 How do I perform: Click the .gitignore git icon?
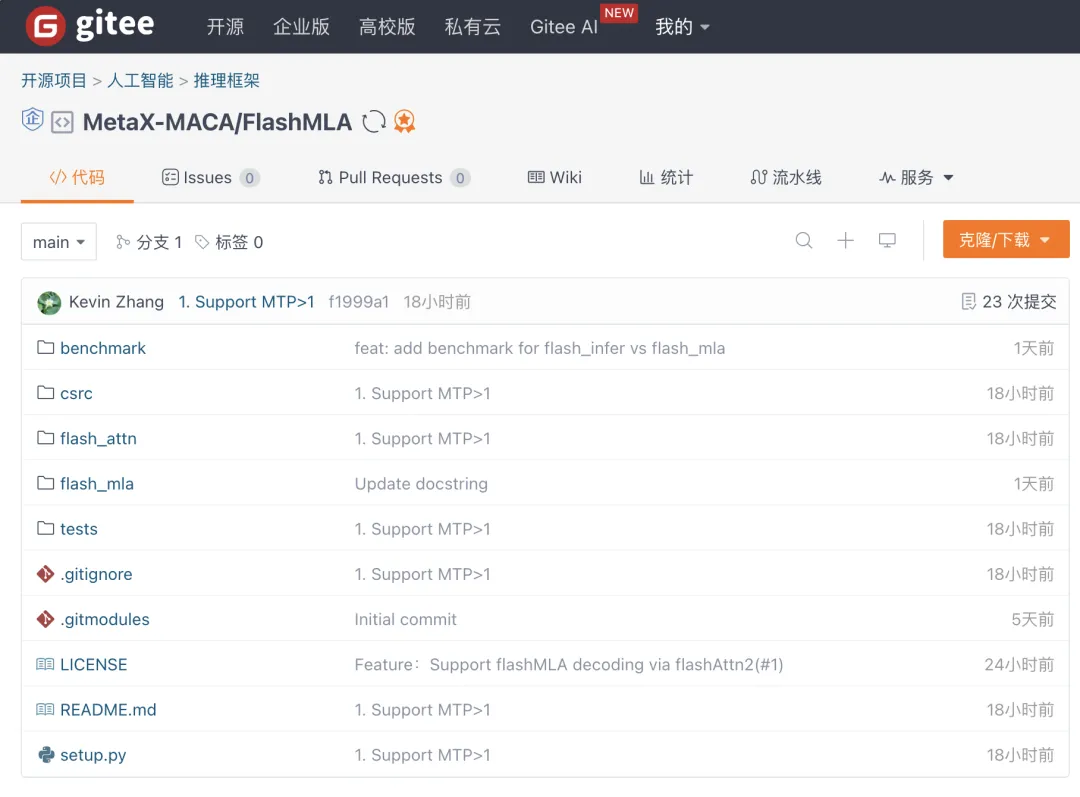pos(45,574)
